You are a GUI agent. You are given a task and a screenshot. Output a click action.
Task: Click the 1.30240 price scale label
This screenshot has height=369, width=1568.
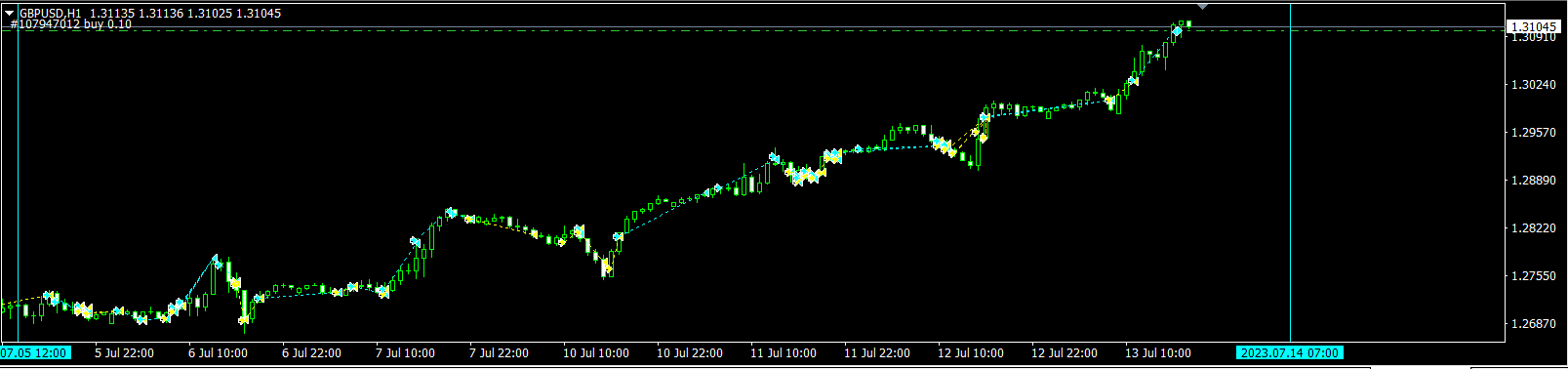pyautogui.click(x=1531, y=85)
